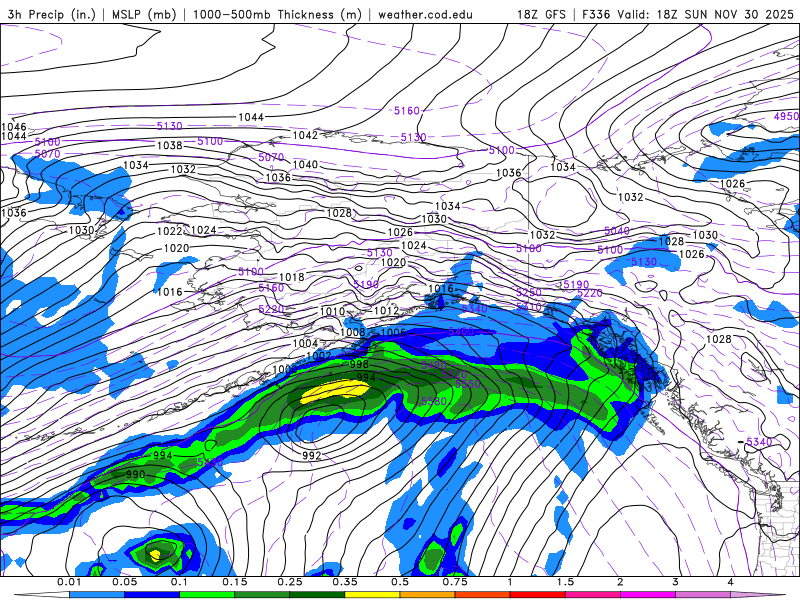
Task: Click the 0.01 legend tick label
Action: (69, 582)
